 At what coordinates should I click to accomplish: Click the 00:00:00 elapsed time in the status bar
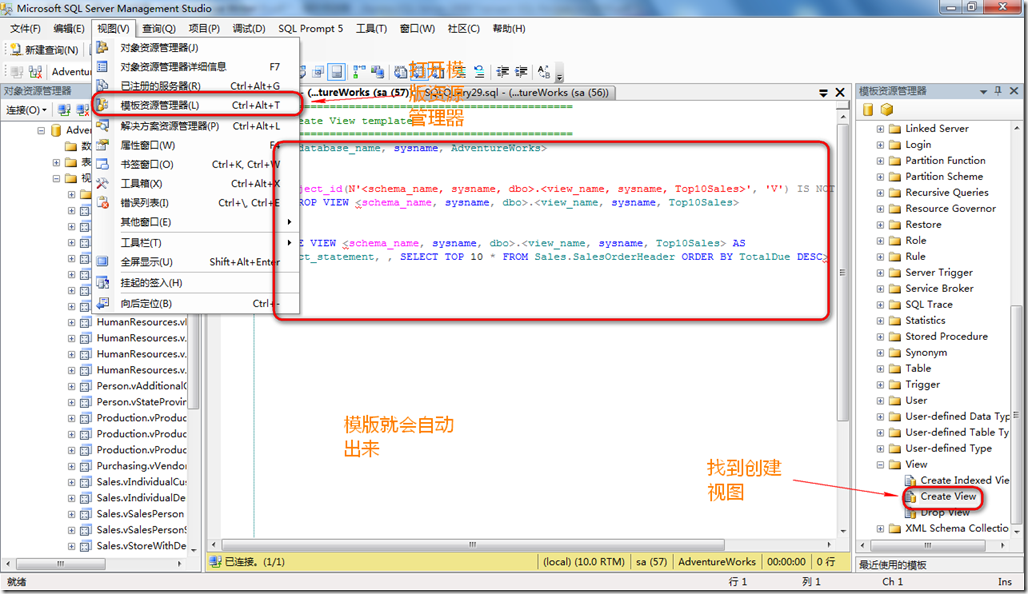click(x=786, y=562)
